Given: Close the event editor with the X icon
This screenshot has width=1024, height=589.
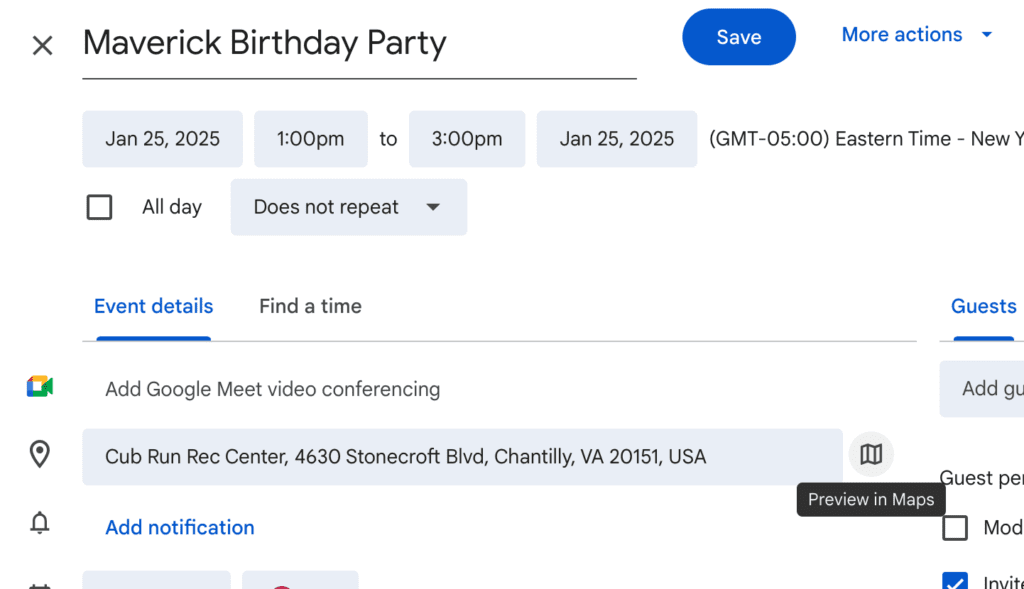Looking at the screenshot, I should (x=42, y=45).
